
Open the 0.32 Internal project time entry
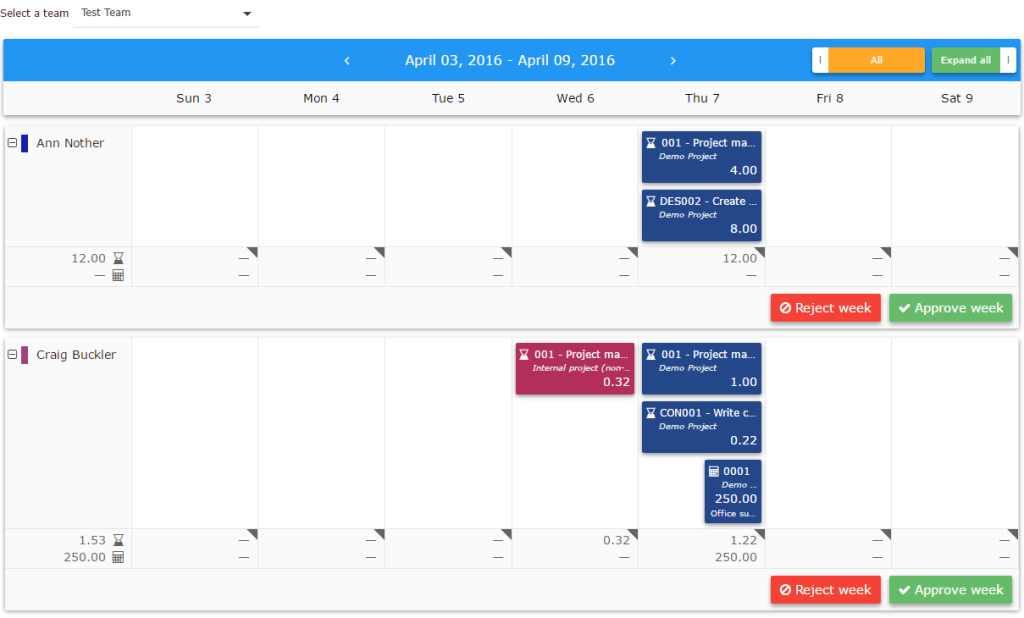click(x=575, y=369)
